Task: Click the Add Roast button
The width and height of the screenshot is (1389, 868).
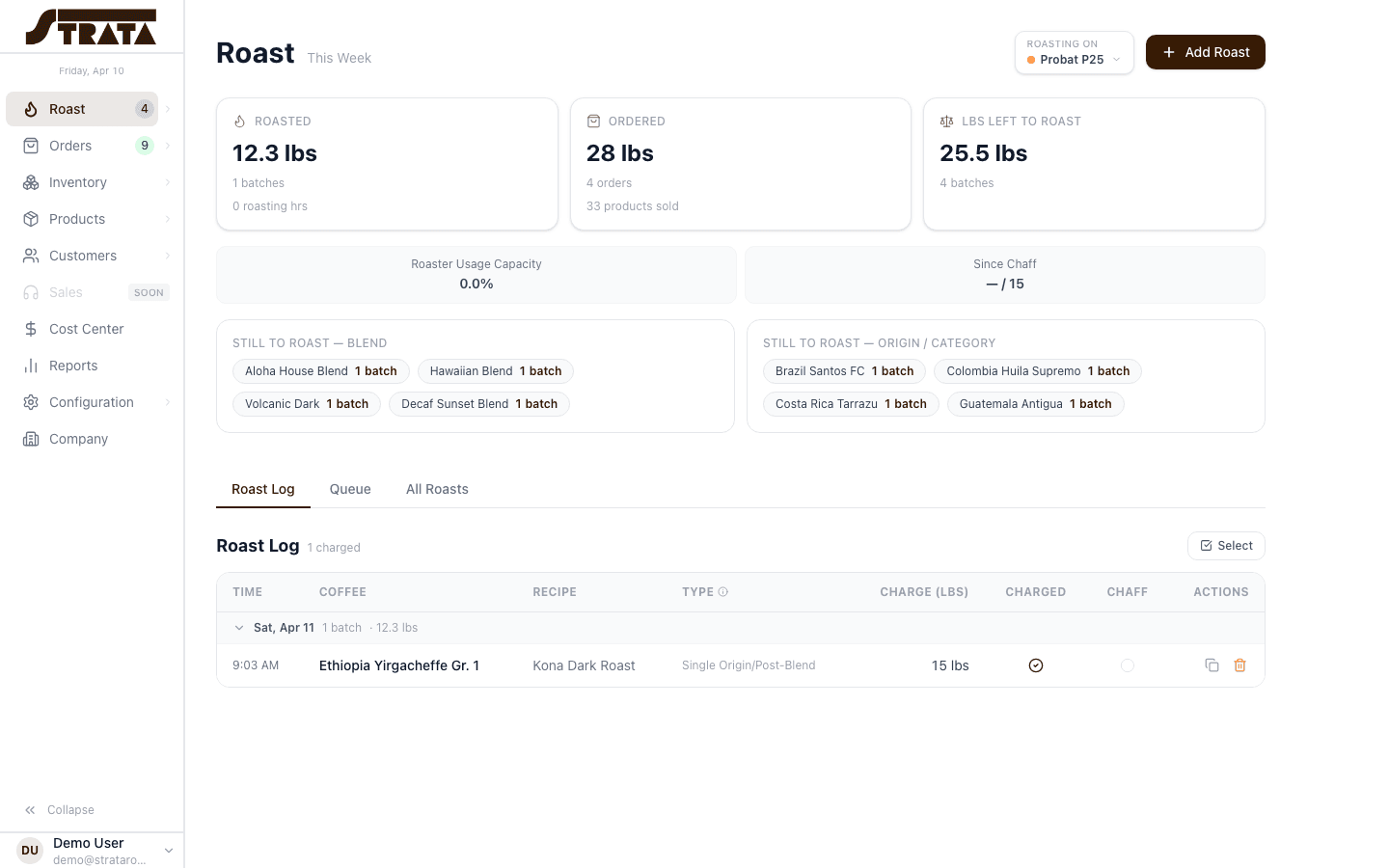Action: tap(1205, 52)
